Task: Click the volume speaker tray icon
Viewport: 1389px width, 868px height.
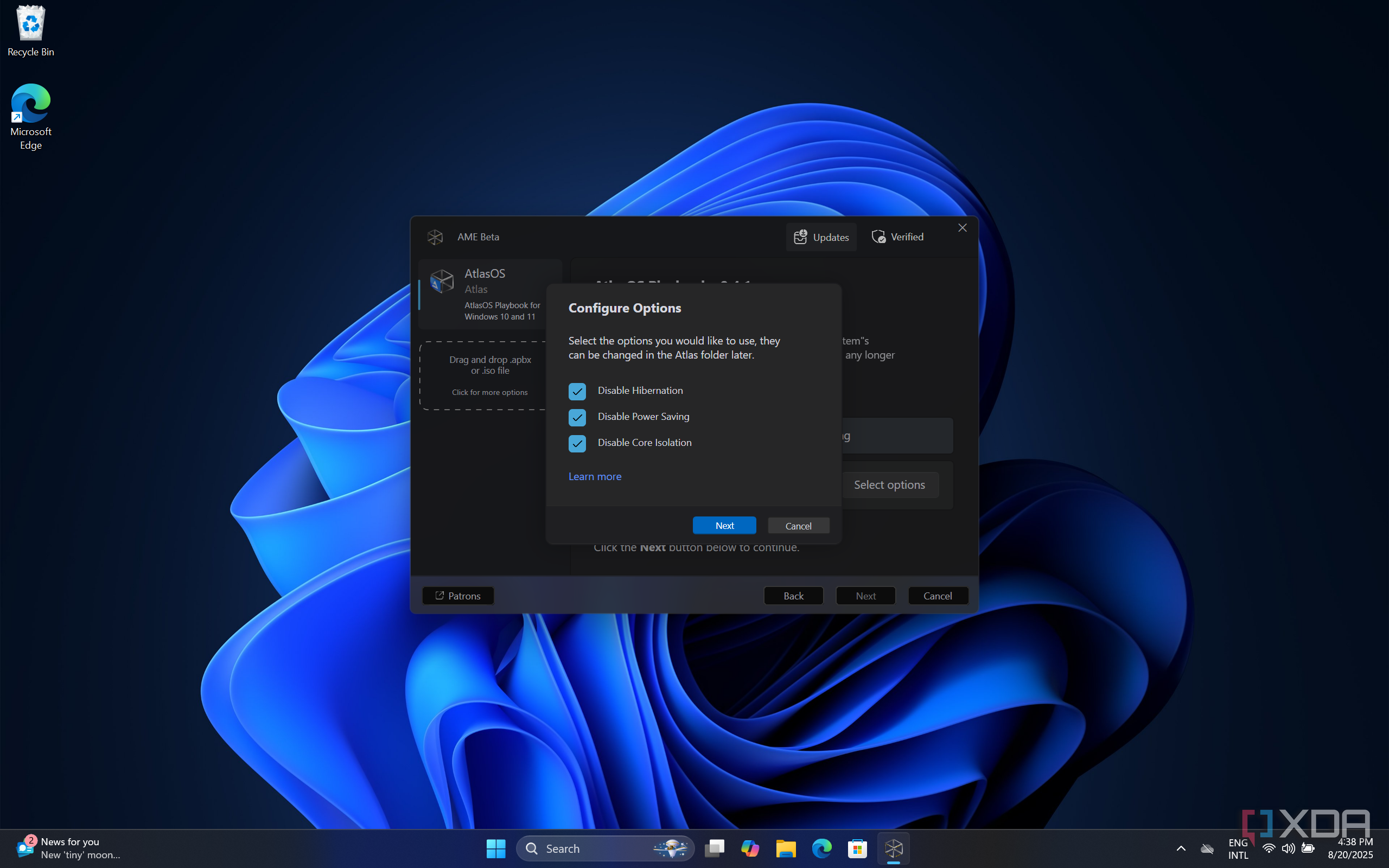Action: tap(1288, 848)
